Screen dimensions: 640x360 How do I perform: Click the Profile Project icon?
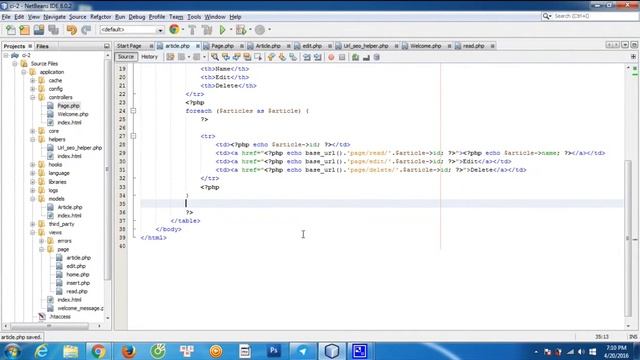click(x=260, y=30)
